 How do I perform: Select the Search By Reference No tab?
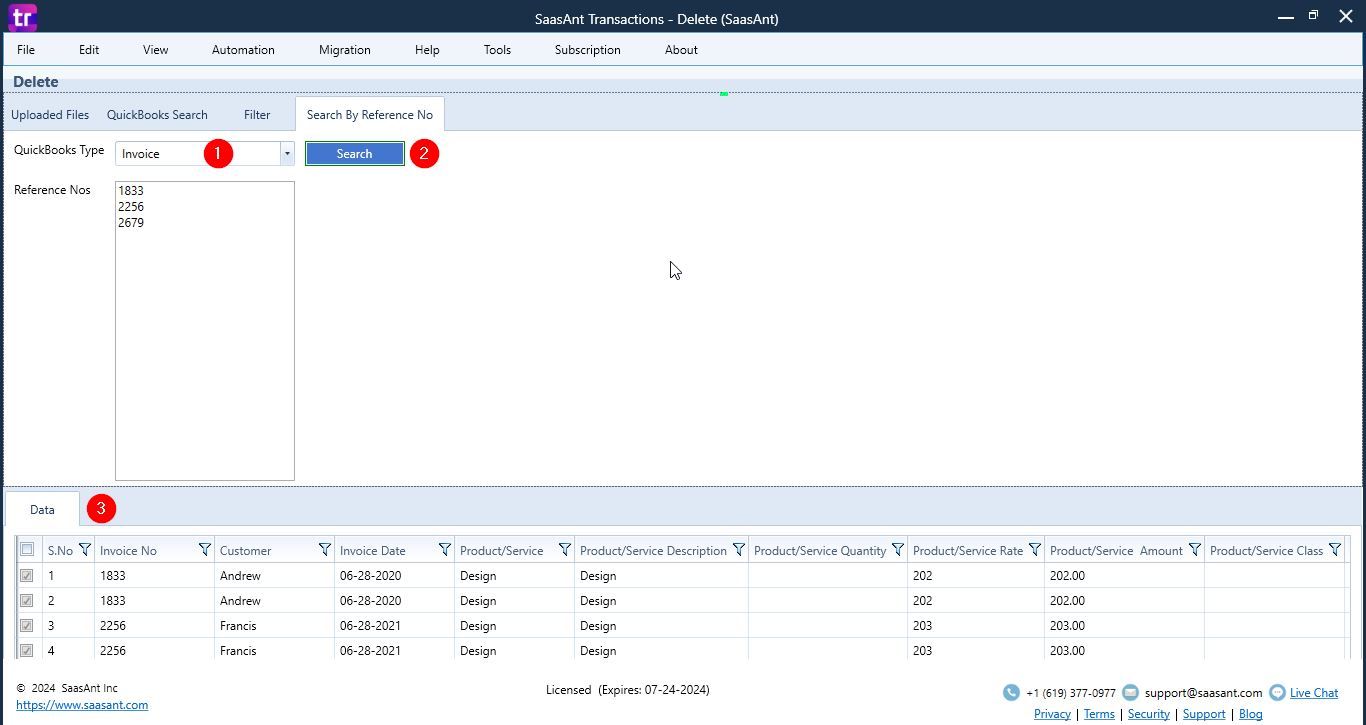[x=370, y=115]
